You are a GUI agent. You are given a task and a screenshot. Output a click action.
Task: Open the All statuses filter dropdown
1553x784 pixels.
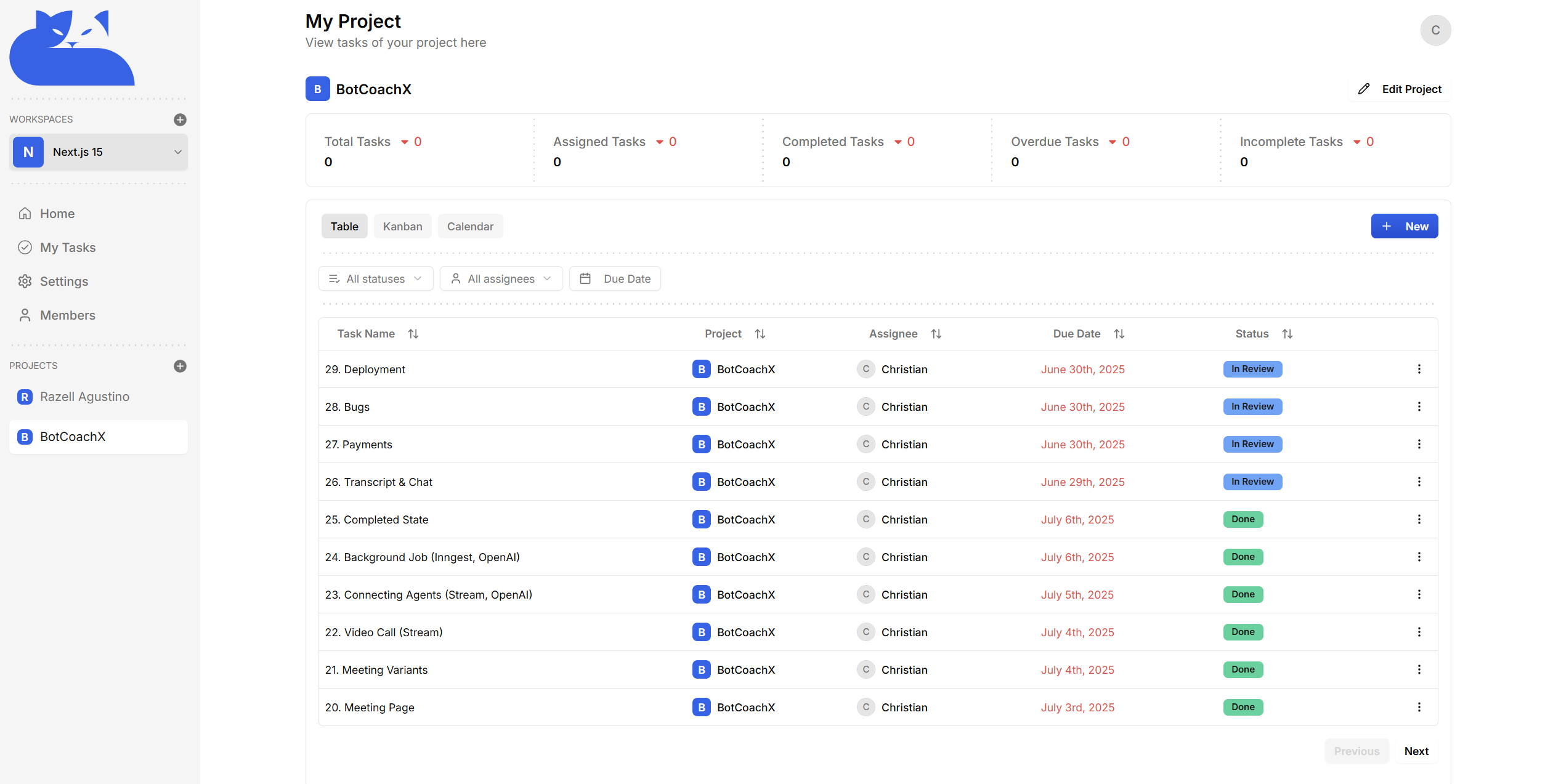(x=376, y=278)
